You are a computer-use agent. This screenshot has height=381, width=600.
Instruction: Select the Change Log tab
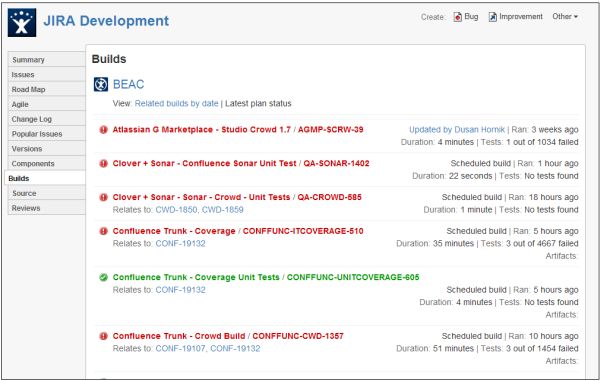click(x=46, y=119)
